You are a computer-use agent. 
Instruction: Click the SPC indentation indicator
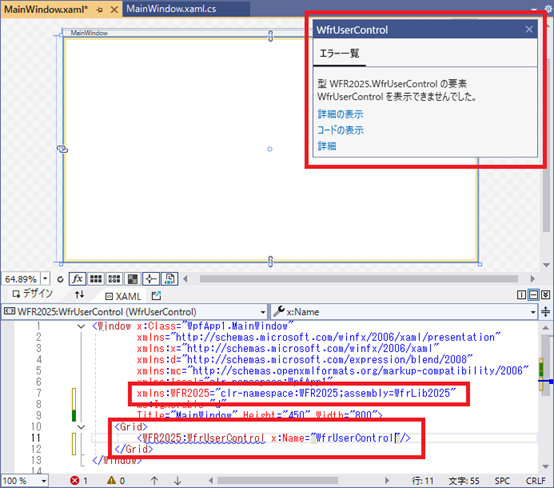click(502, 481)
